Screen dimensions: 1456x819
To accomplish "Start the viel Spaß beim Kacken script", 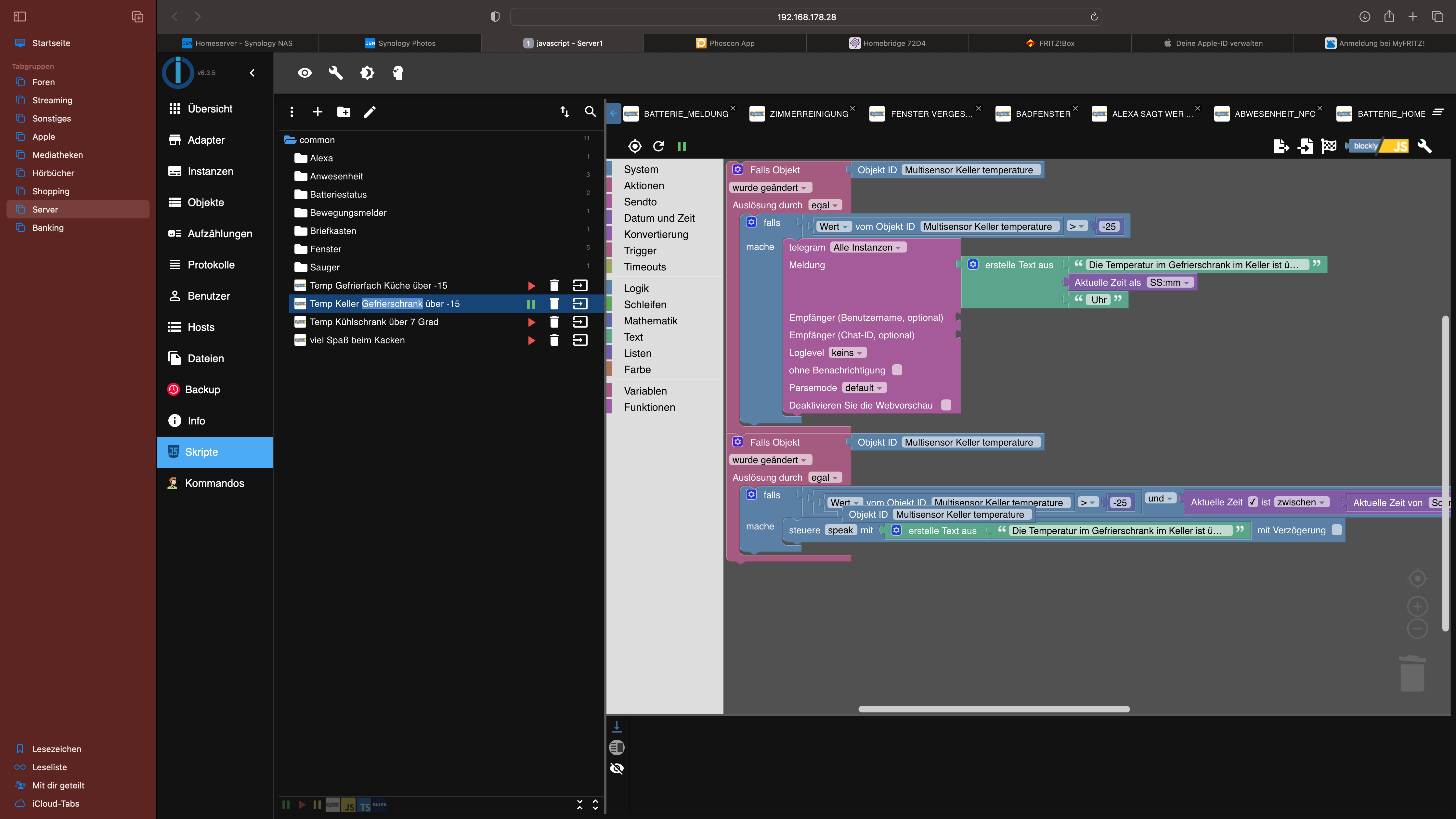I will (x=531, y=340).
